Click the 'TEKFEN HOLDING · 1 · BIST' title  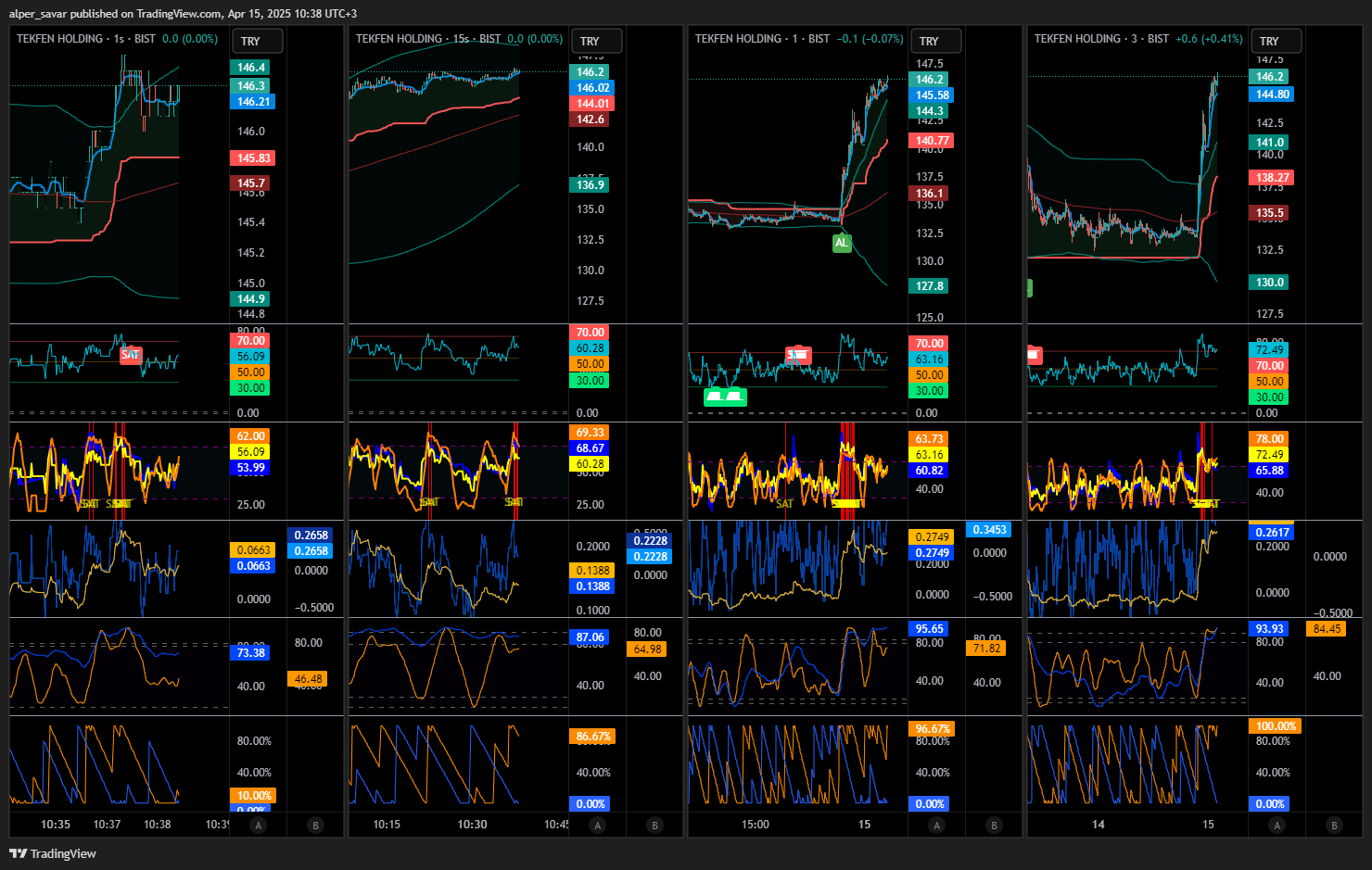point(763,39)
